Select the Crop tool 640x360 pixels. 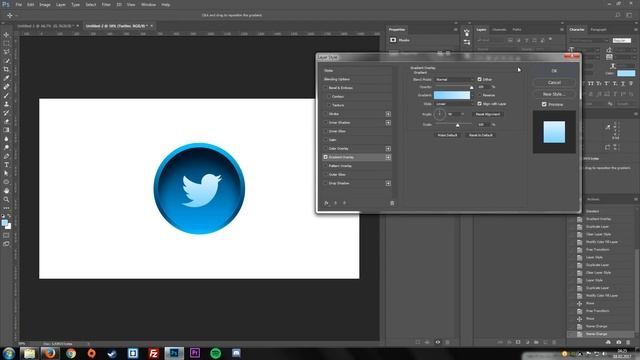point(6,69)
